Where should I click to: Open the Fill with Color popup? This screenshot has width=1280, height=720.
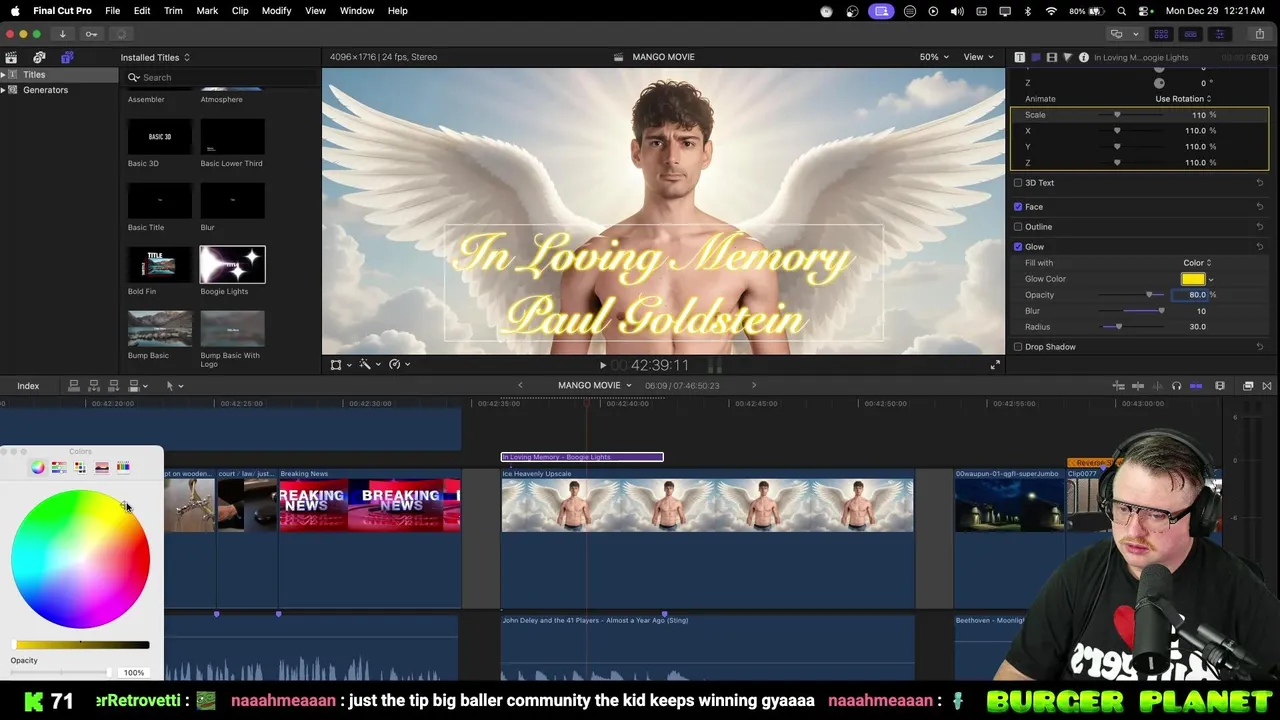pyautogui.click(x=1197, y=263)
